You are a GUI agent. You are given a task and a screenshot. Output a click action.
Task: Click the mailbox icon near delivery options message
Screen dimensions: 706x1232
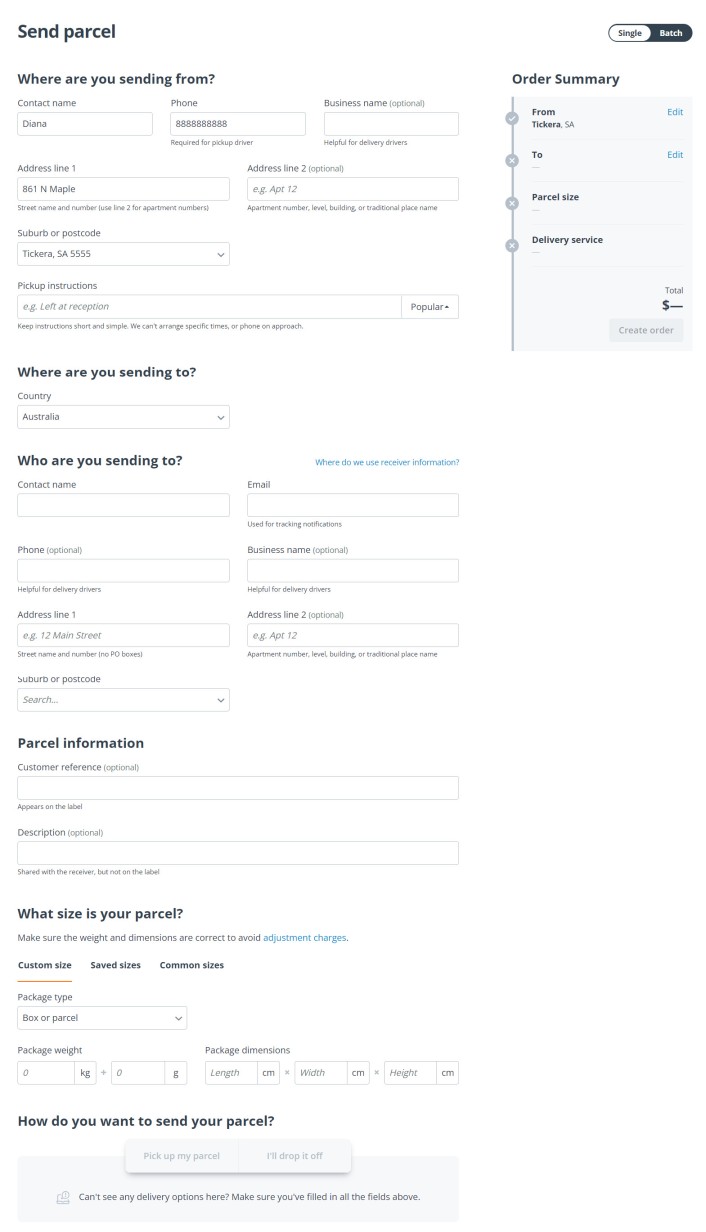coord(62,1196)
